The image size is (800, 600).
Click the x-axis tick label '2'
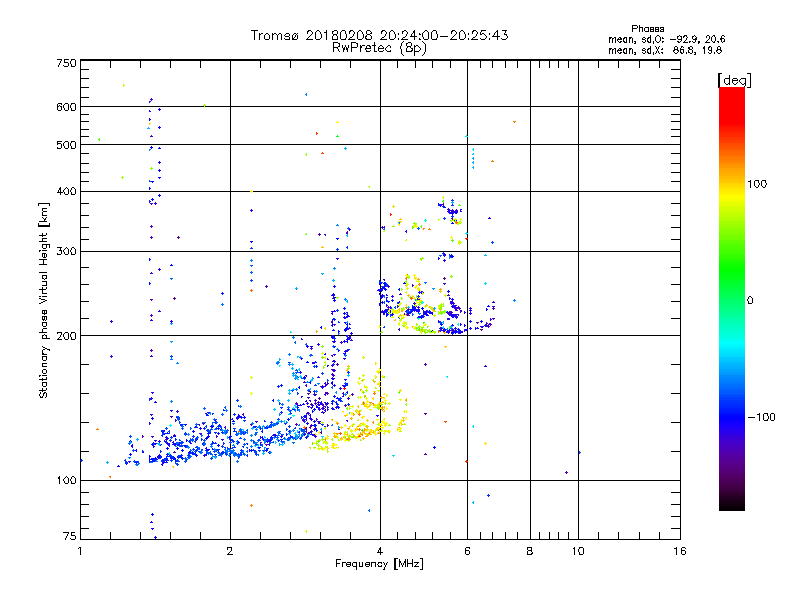pos(230,551)
